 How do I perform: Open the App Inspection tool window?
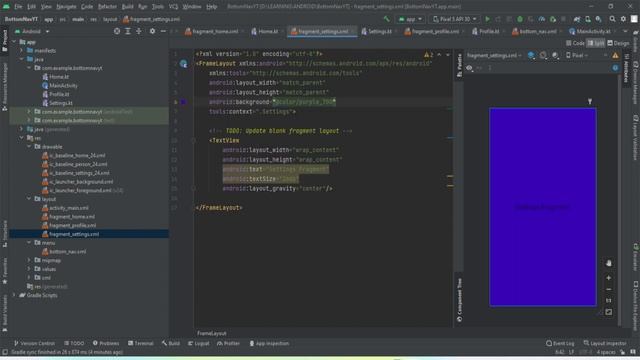[269, 343]
